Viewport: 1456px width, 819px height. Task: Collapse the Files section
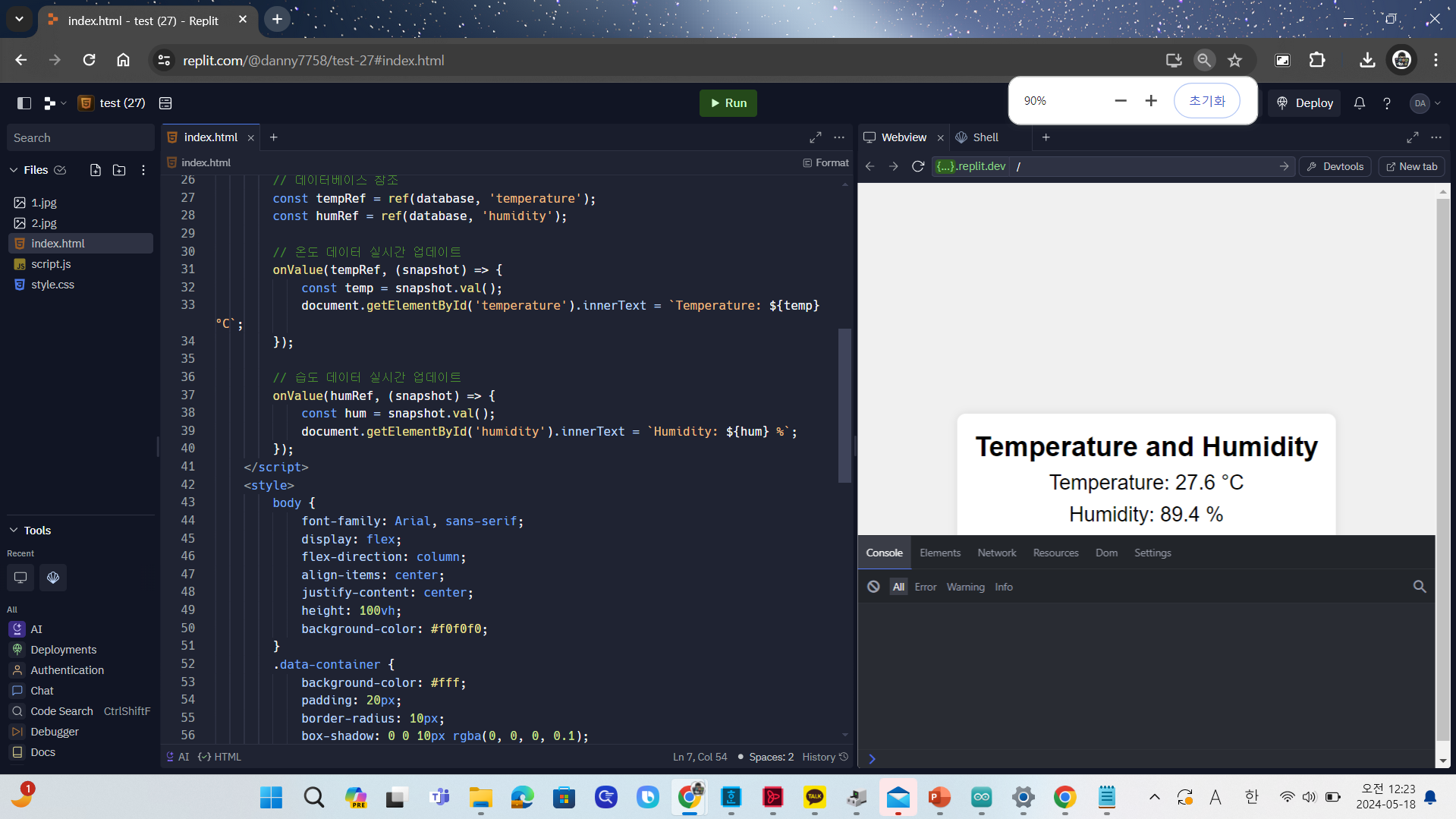pos(14,170)
